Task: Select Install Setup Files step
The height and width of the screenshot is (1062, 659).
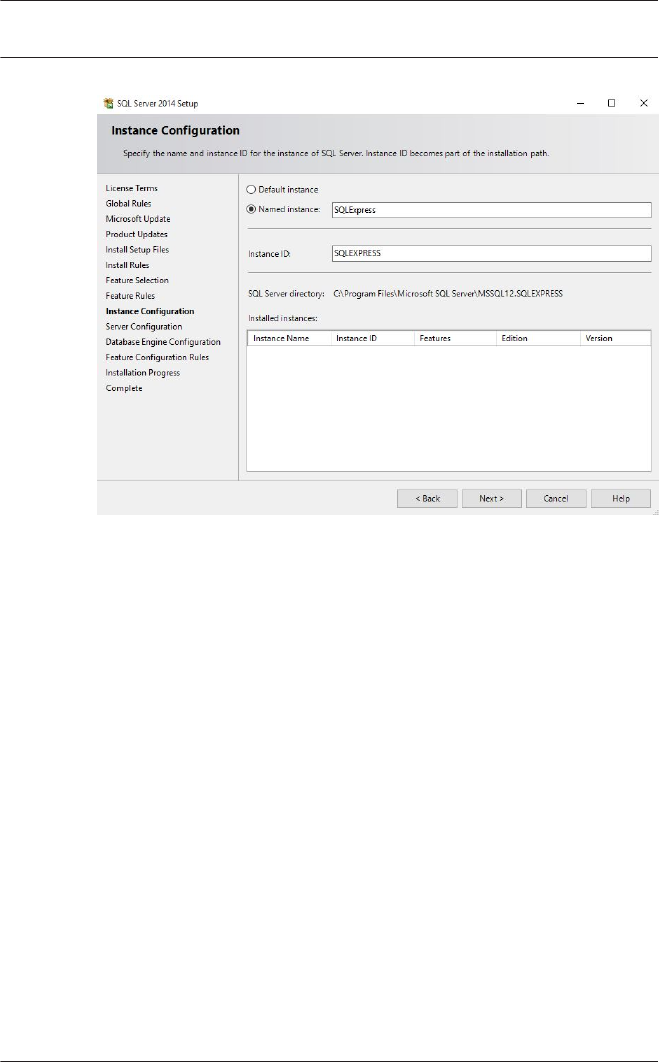Action: pos(137,250)
